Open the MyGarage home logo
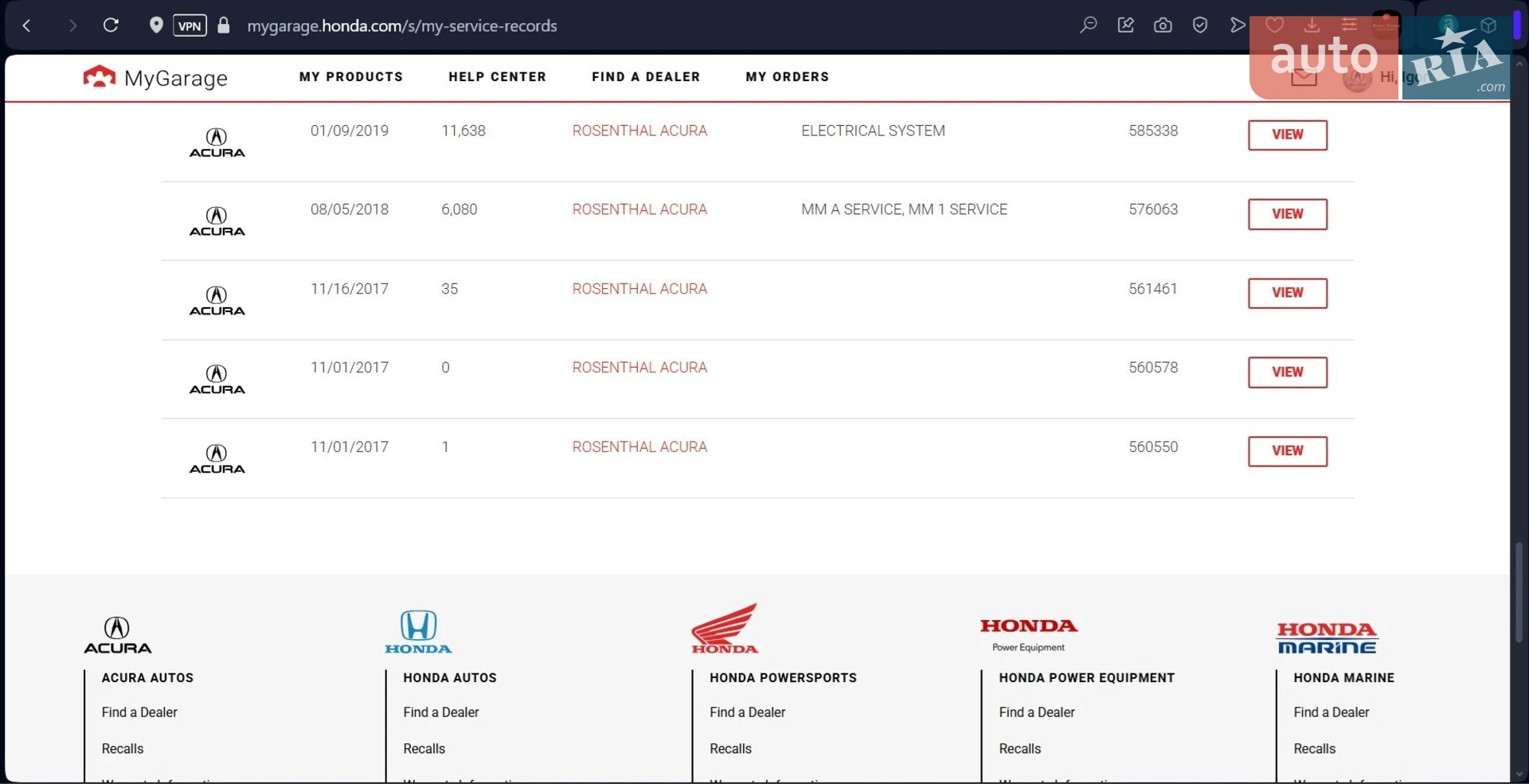1529x784 pixels. point(155,77)
